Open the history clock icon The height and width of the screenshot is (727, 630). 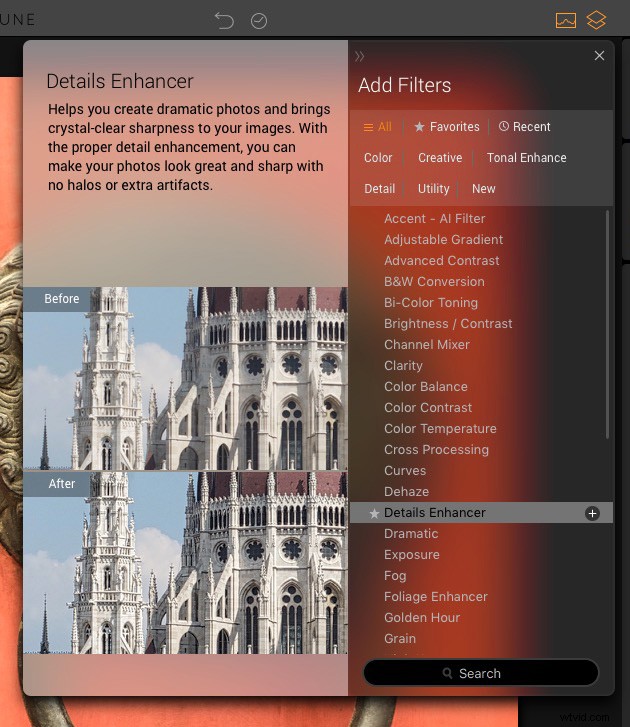click(x=259, y=21)
